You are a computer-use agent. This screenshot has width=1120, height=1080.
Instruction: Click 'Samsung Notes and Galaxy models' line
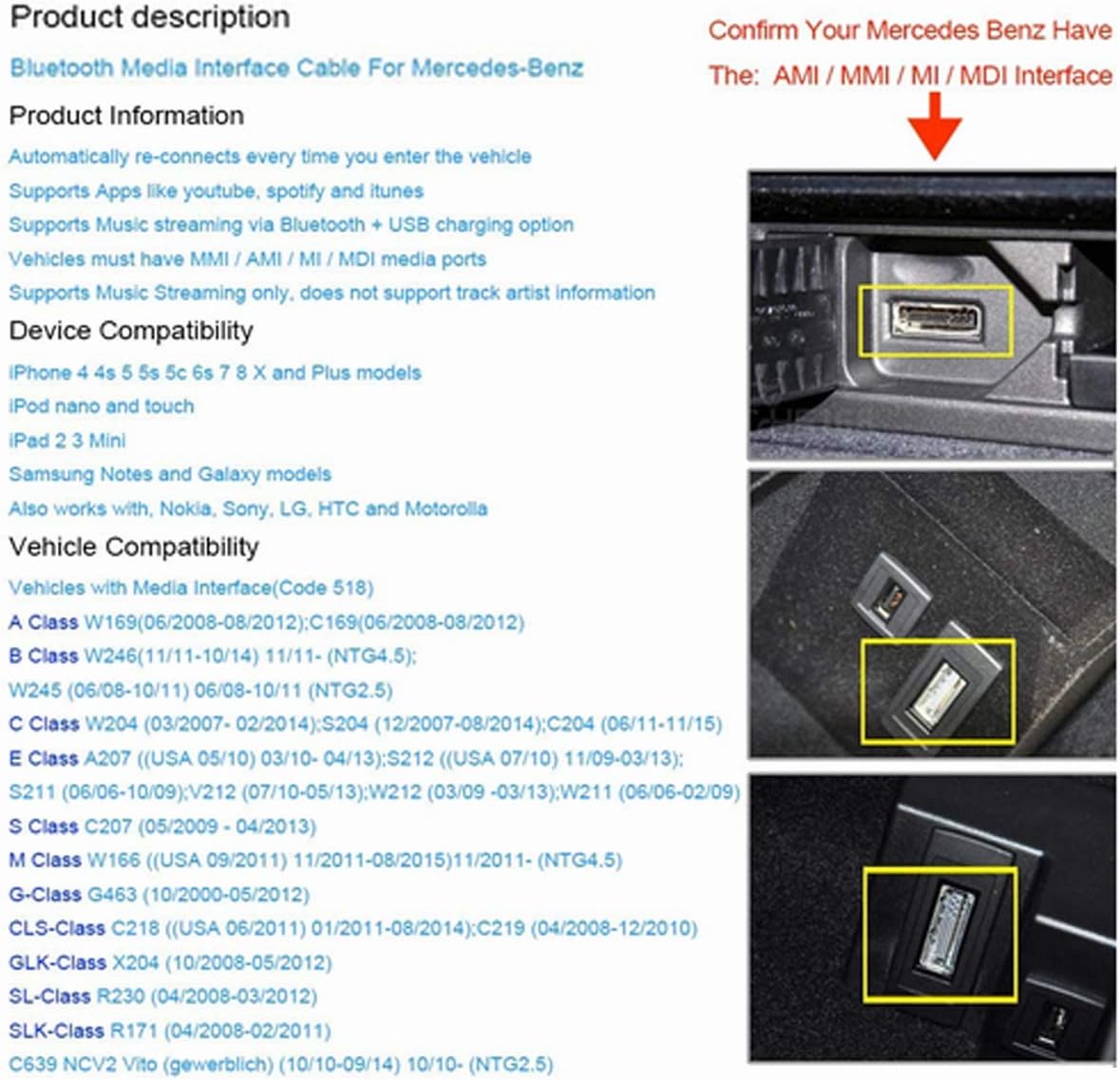pos(170,474)
